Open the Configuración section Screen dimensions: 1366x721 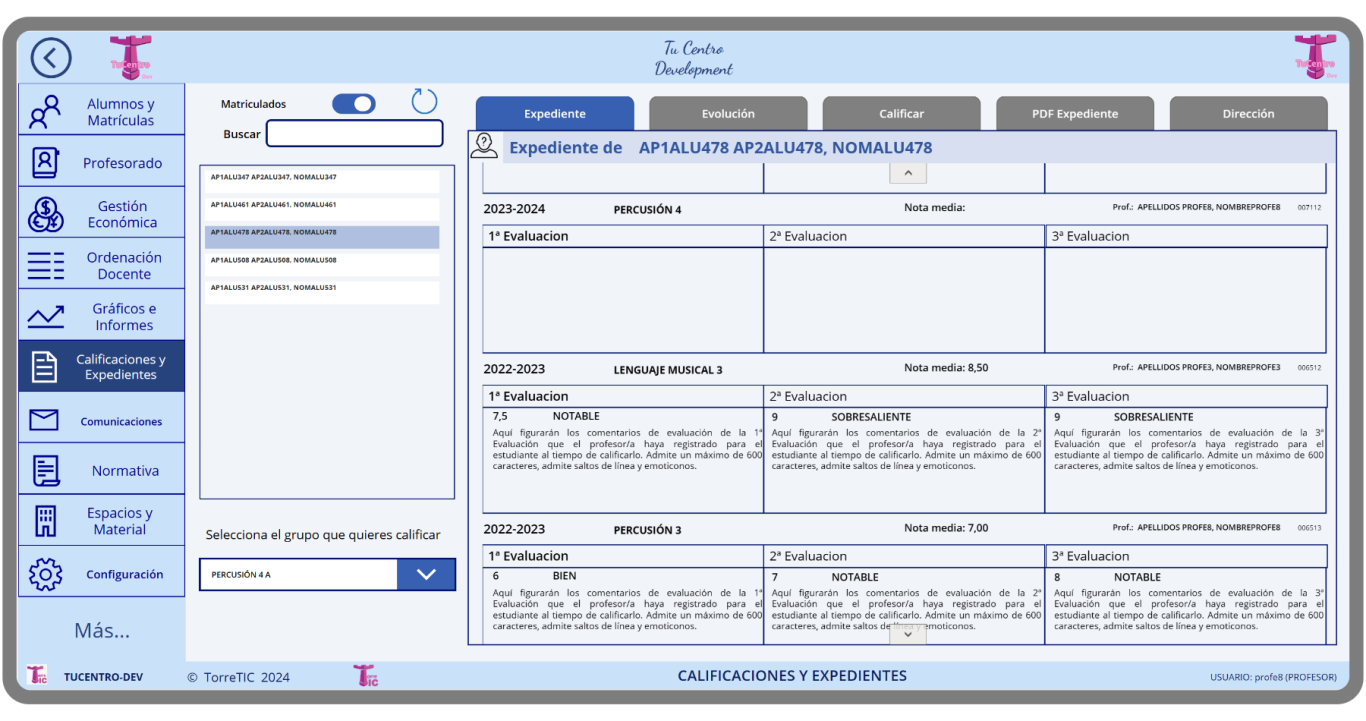[102, 574]
